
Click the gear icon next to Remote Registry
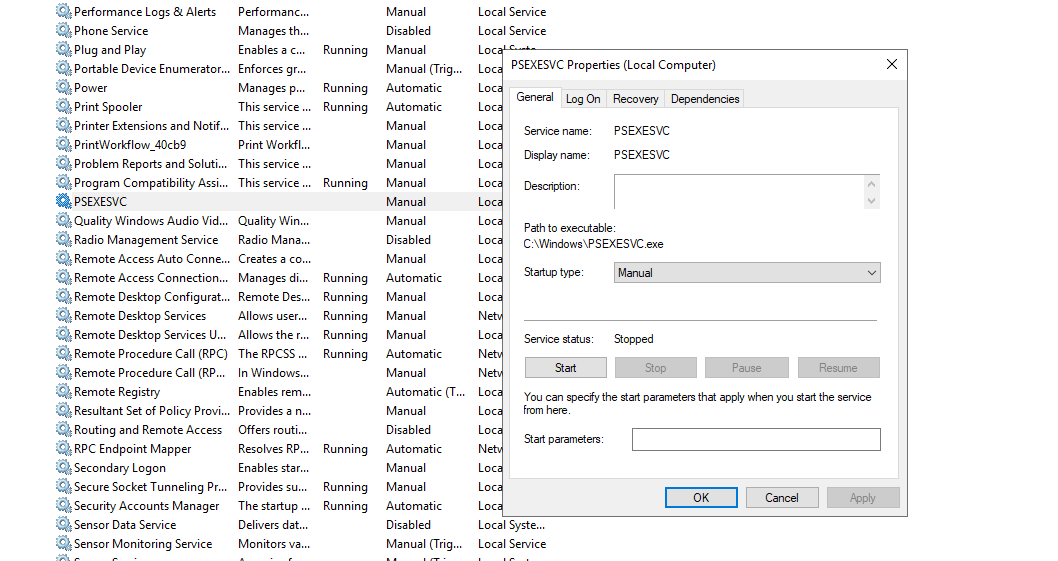(64, 392)
